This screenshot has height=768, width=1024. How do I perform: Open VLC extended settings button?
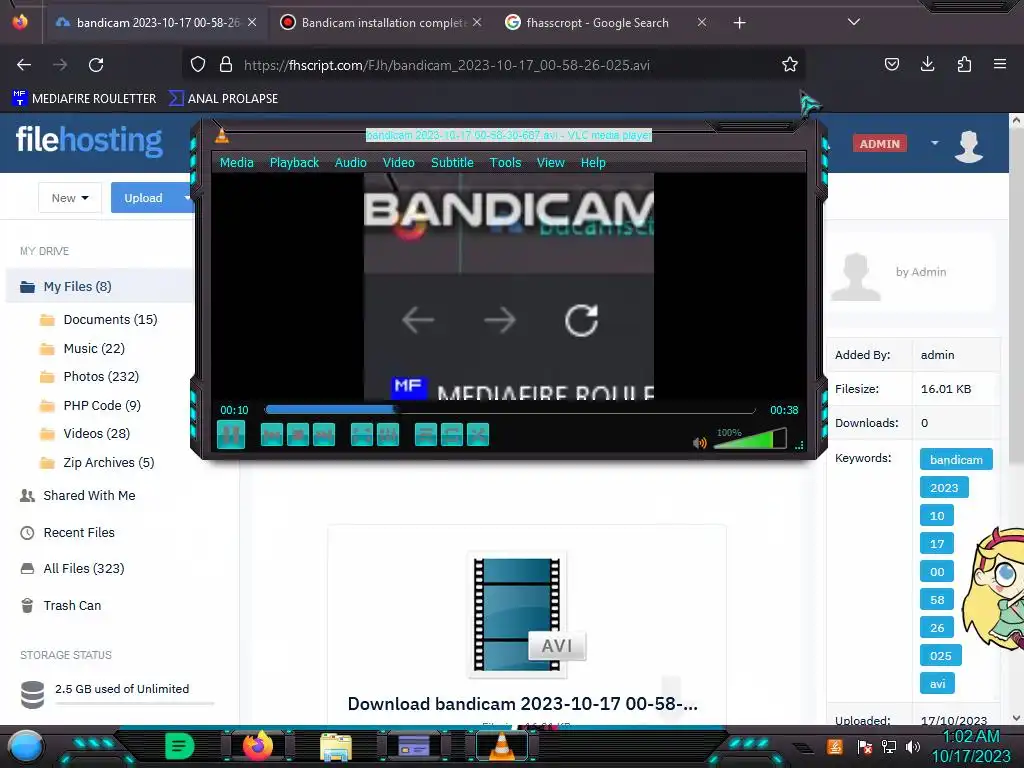coord(388,435)
